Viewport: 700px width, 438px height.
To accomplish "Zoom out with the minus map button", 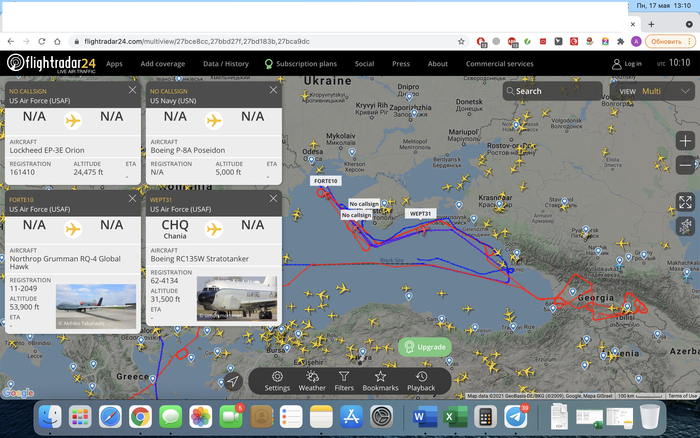I will click(x=685, y=166).
